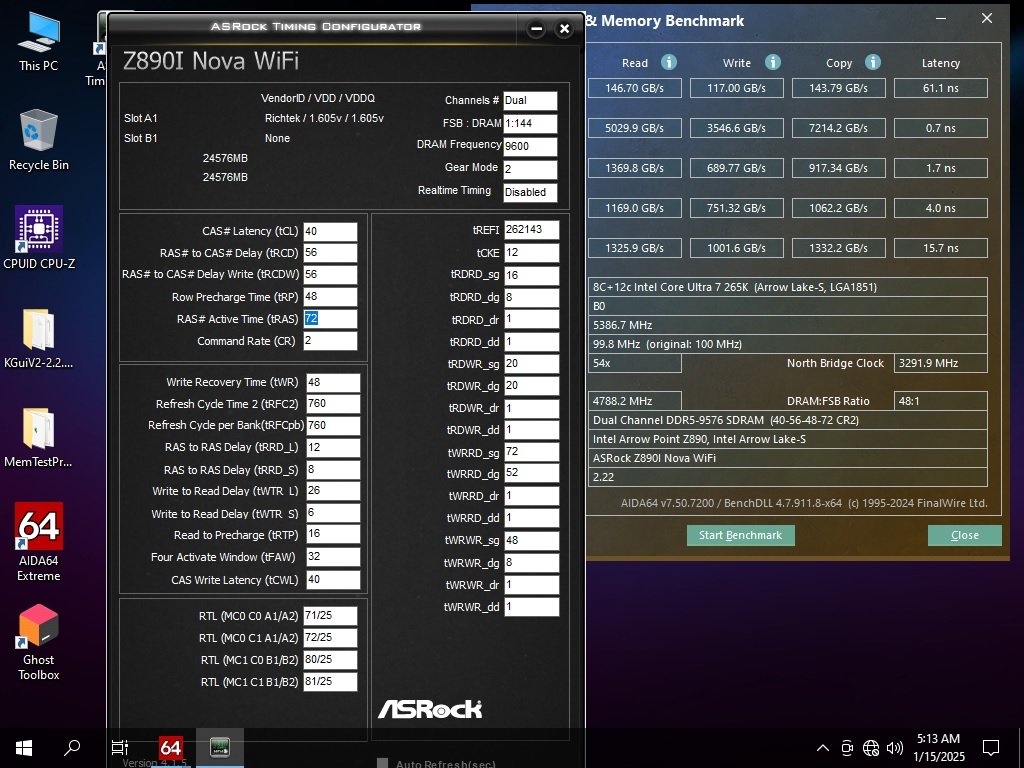This screenshot has height=768, width=1024.
Task: Open volume speaker tray icon
Action: pyautogui.click(x=895, y=748)
